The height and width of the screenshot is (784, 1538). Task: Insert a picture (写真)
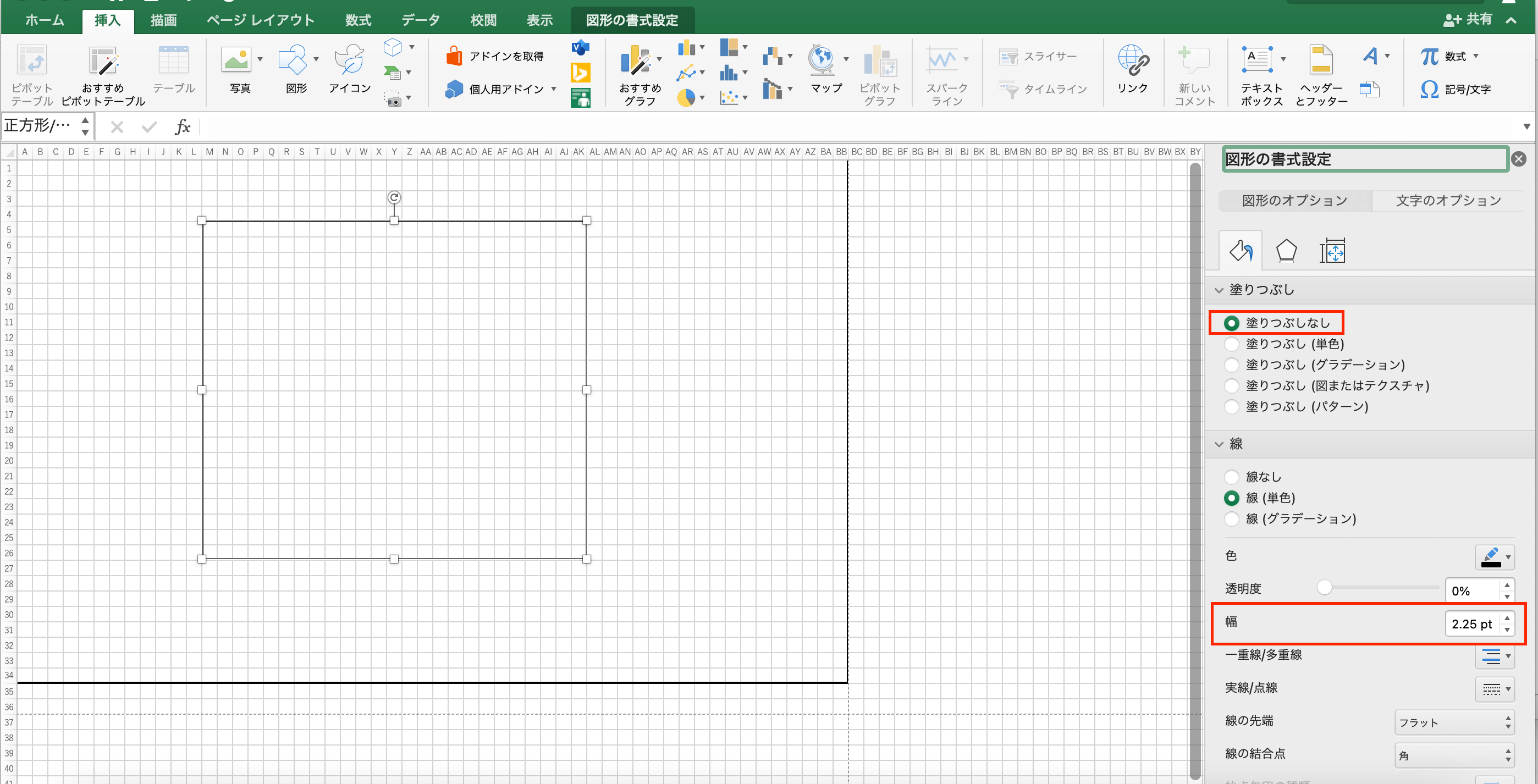pyautogui.click(x=240, y=69)
